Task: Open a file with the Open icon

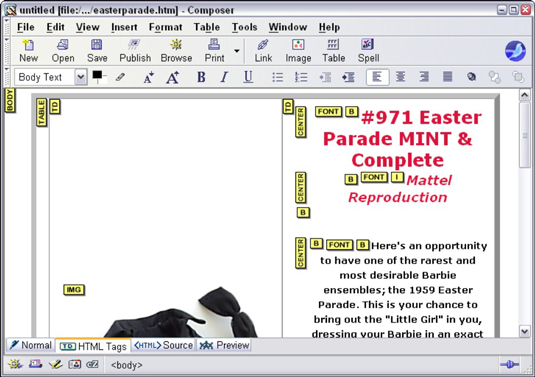Action: click(x=63, y=50)
